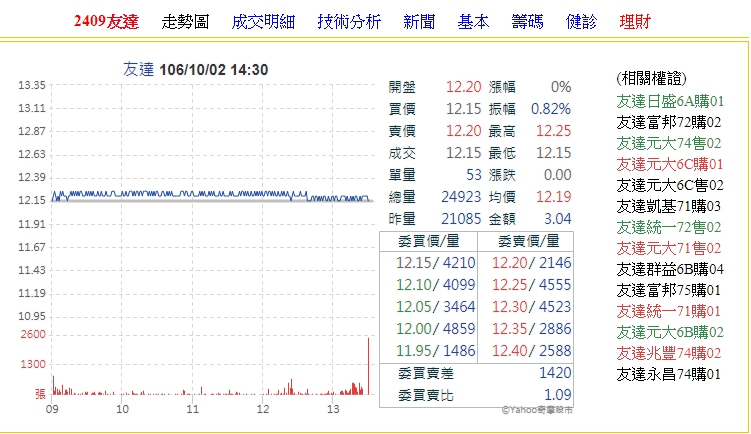The width and height of the screenshot is (751, 434).
Task: Click the 健診 tab
Action: point(581,21)
